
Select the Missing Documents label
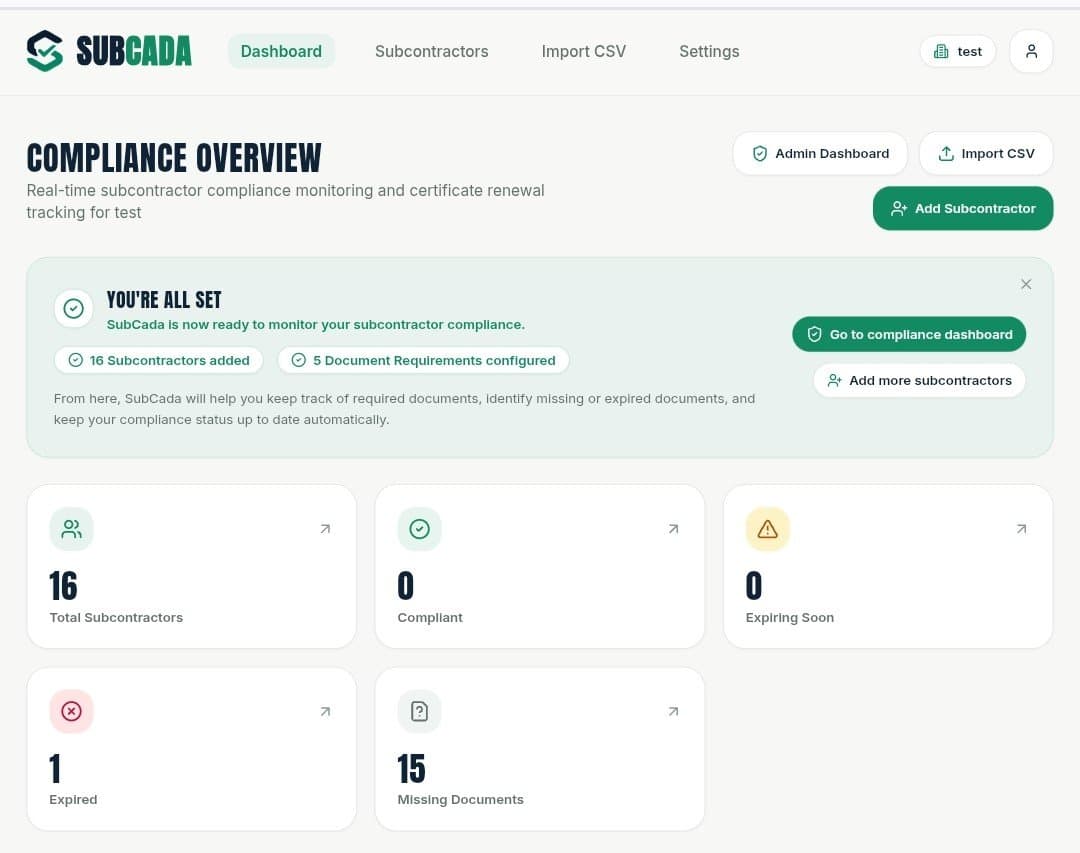[x=460, y=799]
